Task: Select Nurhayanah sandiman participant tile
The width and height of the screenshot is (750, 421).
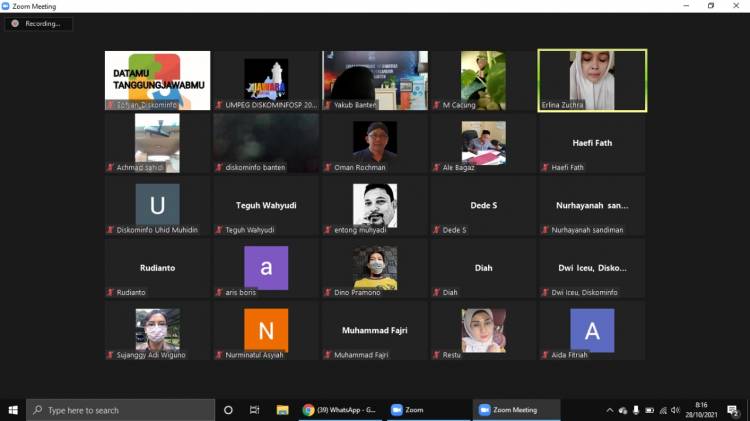Action: (x=592, y=206)
